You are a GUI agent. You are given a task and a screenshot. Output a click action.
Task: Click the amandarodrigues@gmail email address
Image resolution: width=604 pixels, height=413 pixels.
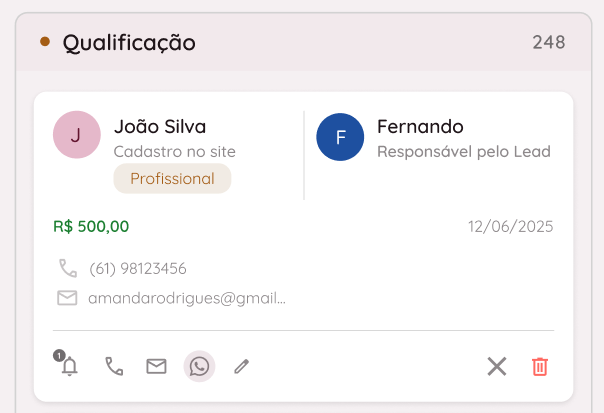coord(187,298)
